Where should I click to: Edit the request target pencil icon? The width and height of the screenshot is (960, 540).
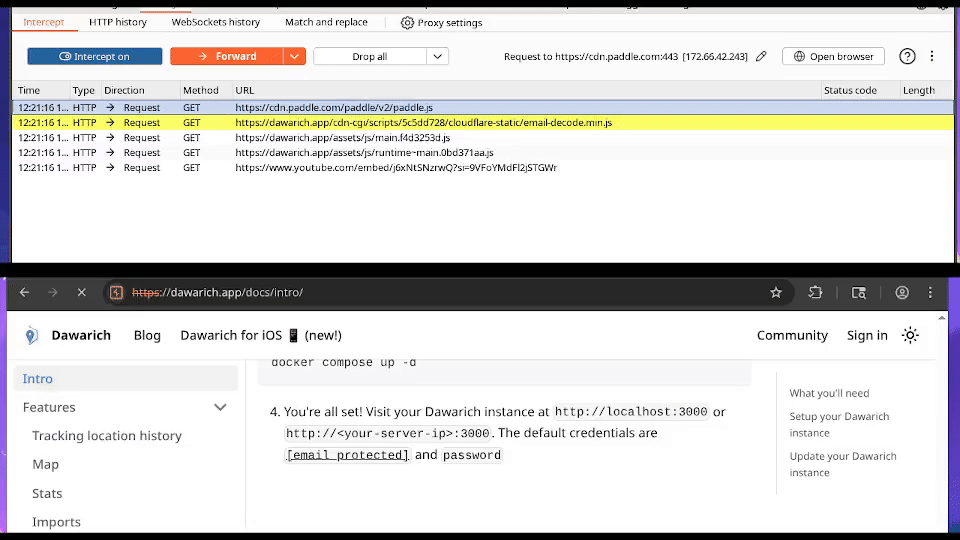761,56
